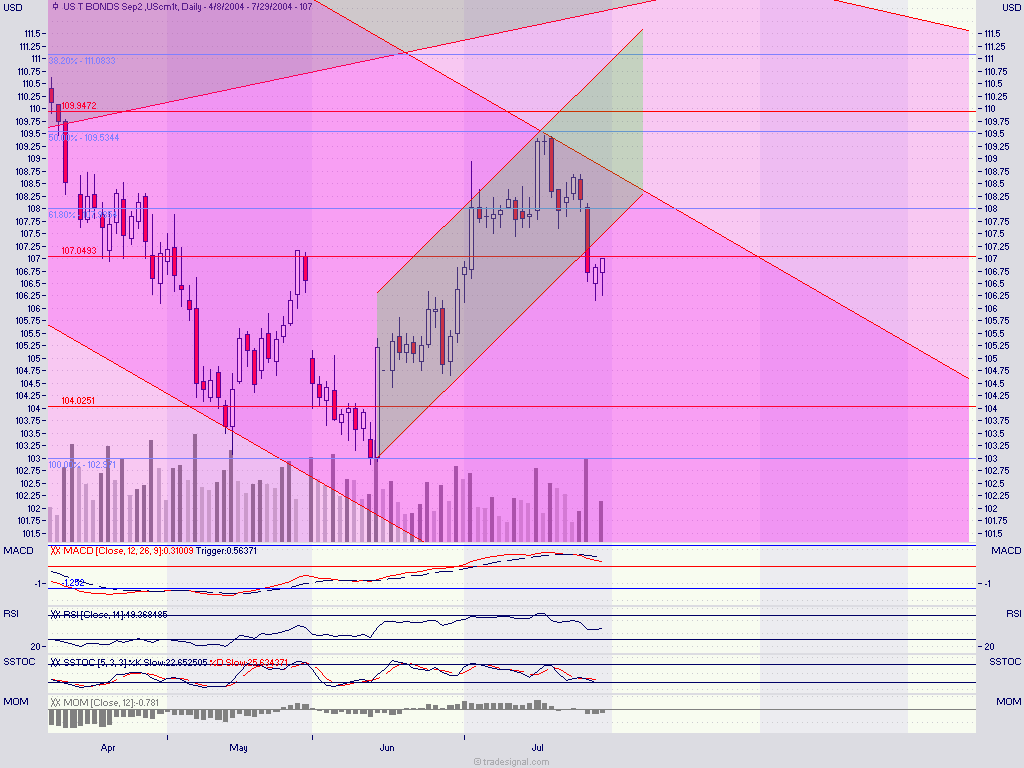The height and width of the screenshot is (768, 1024).
Task: Click the Apr label on the date axis
Action: click(107, 747)
